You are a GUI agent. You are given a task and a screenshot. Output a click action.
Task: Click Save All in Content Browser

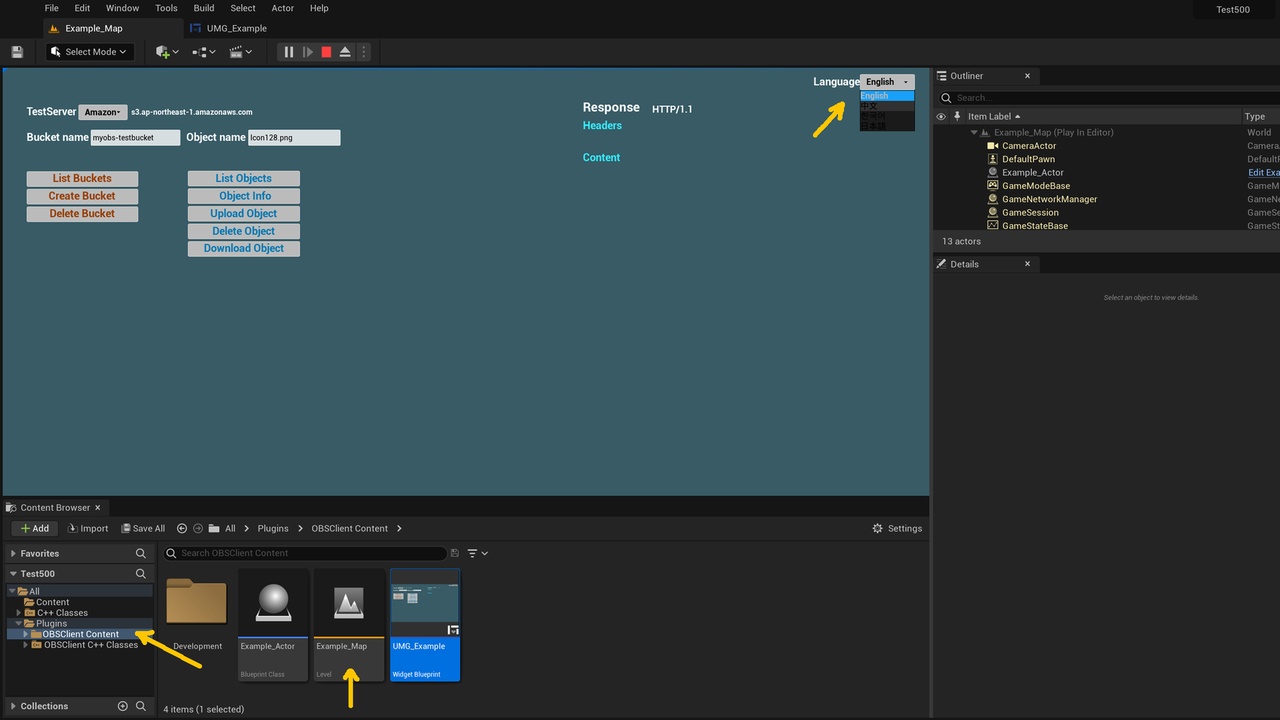(143, 528)
